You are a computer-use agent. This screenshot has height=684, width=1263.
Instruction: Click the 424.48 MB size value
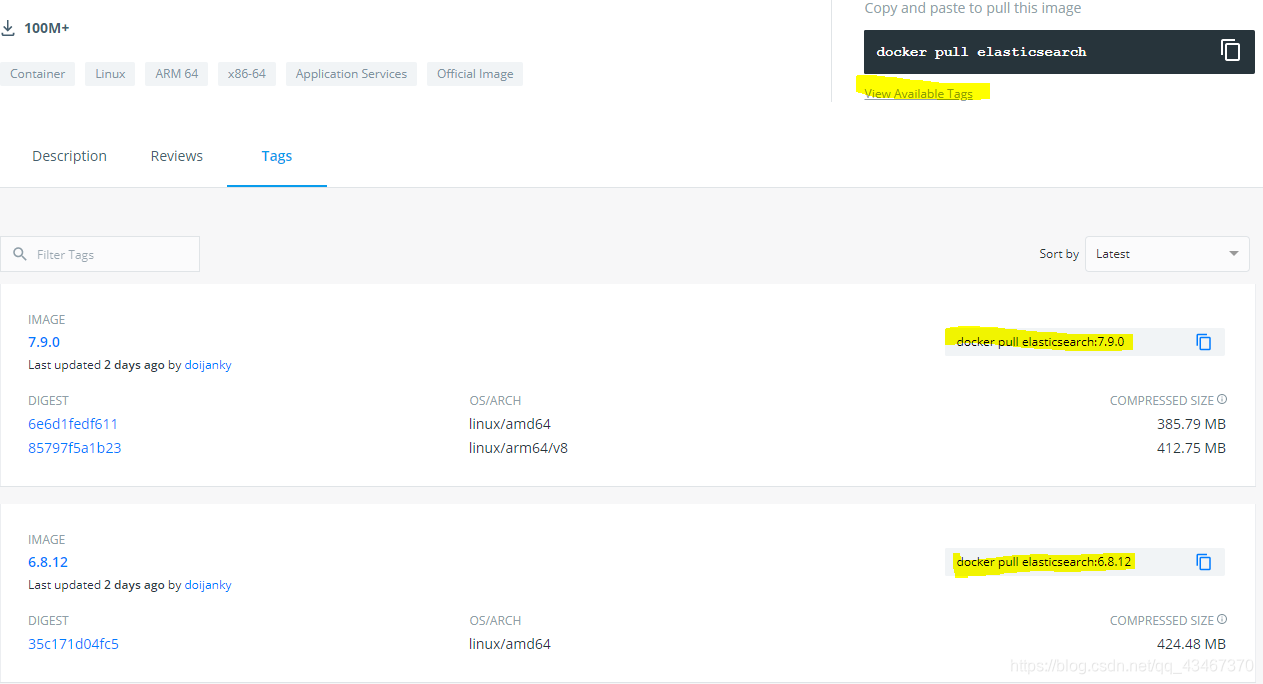[1191, 644]
